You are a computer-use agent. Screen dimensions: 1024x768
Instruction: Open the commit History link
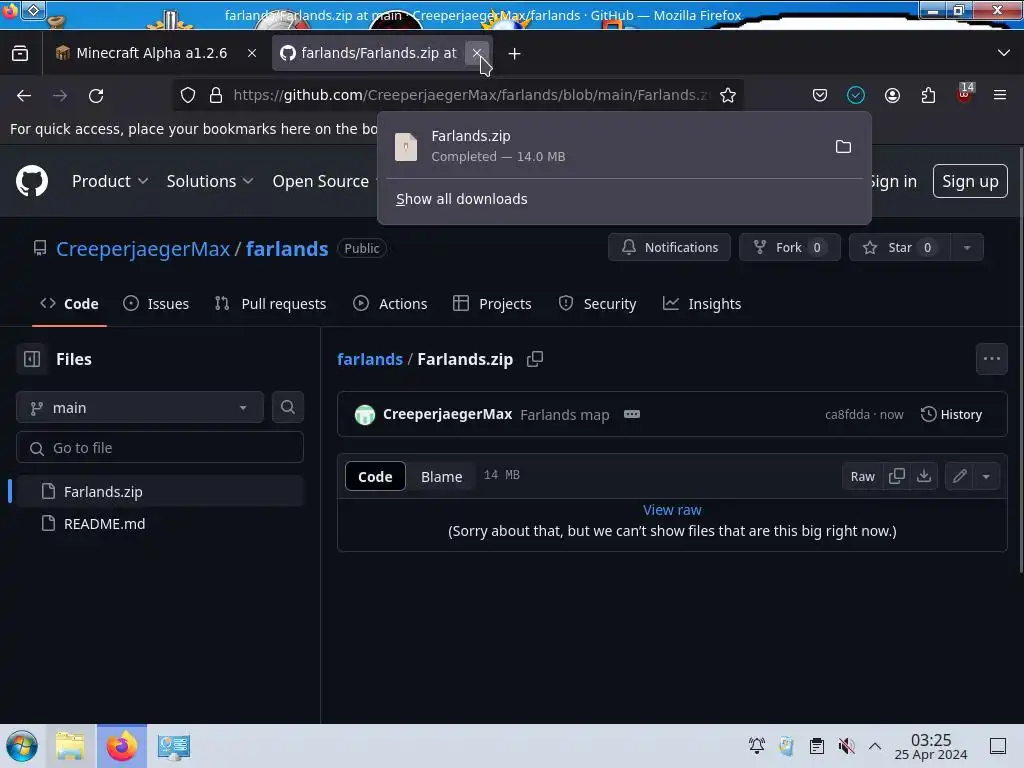(952, 414)
